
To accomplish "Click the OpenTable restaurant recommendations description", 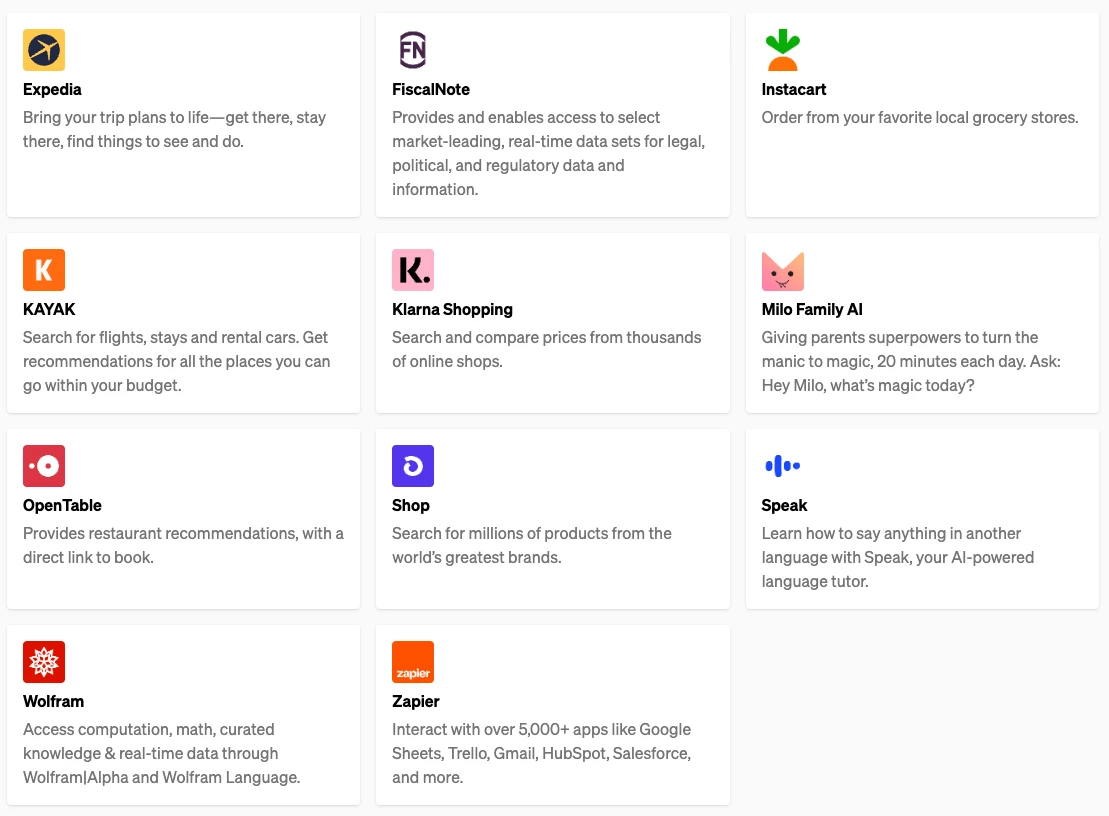I will (183, 545).
